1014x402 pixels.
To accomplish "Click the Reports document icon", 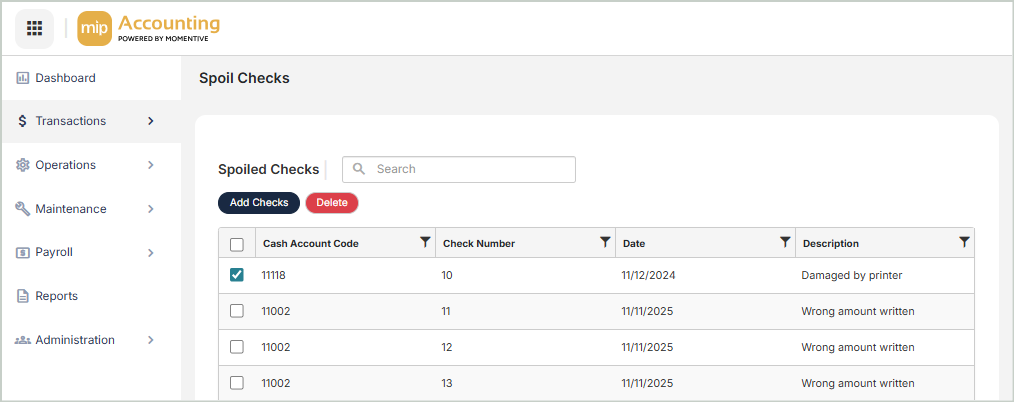I will [22, 296].
